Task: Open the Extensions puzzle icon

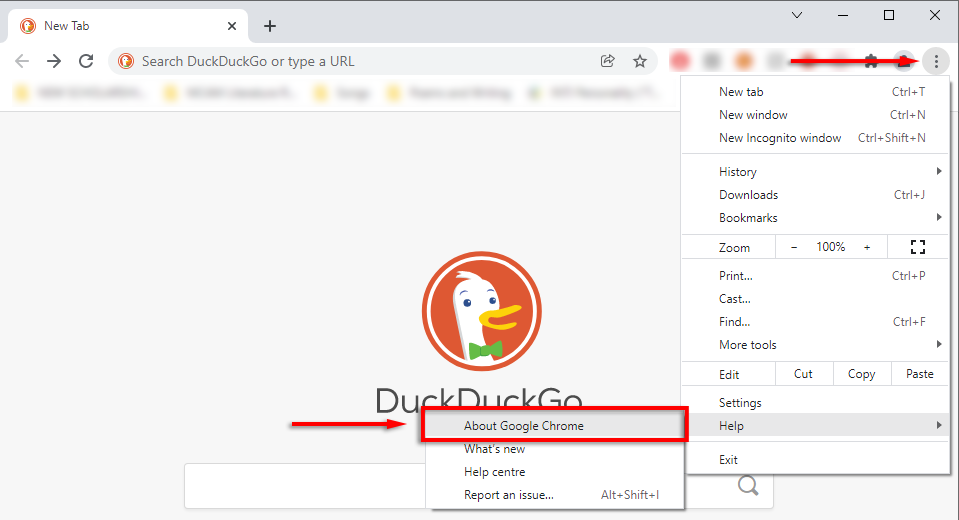Action: point(872,61)
